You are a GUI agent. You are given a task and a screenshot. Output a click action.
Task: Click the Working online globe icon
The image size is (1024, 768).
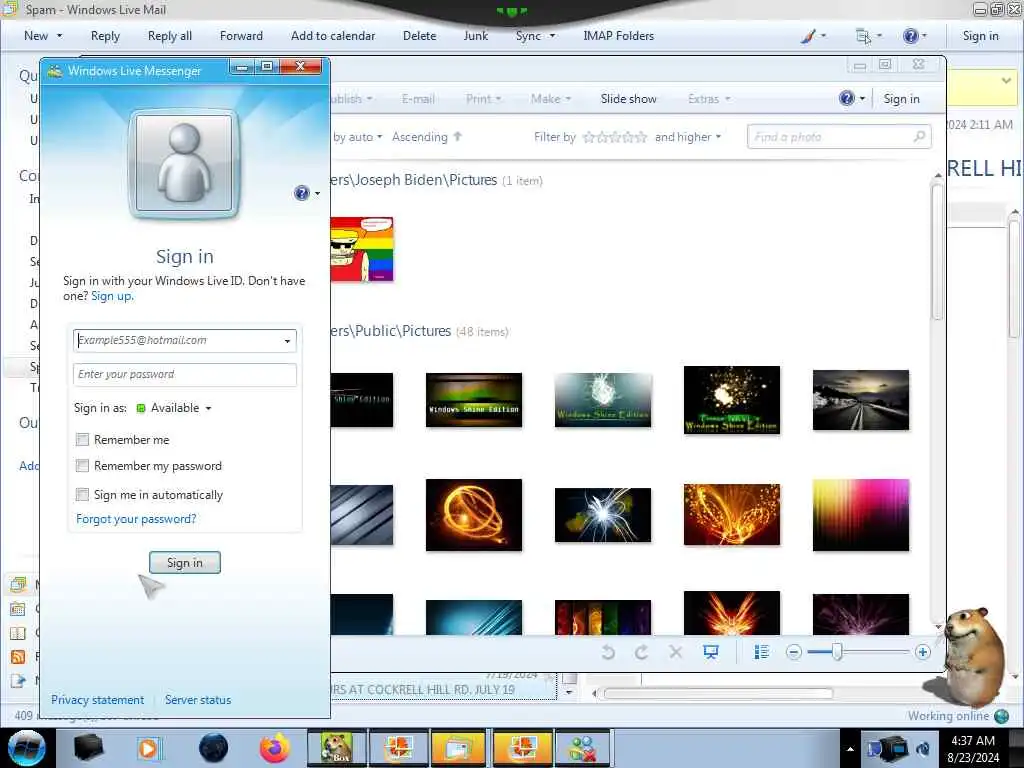coord(1002,716)
